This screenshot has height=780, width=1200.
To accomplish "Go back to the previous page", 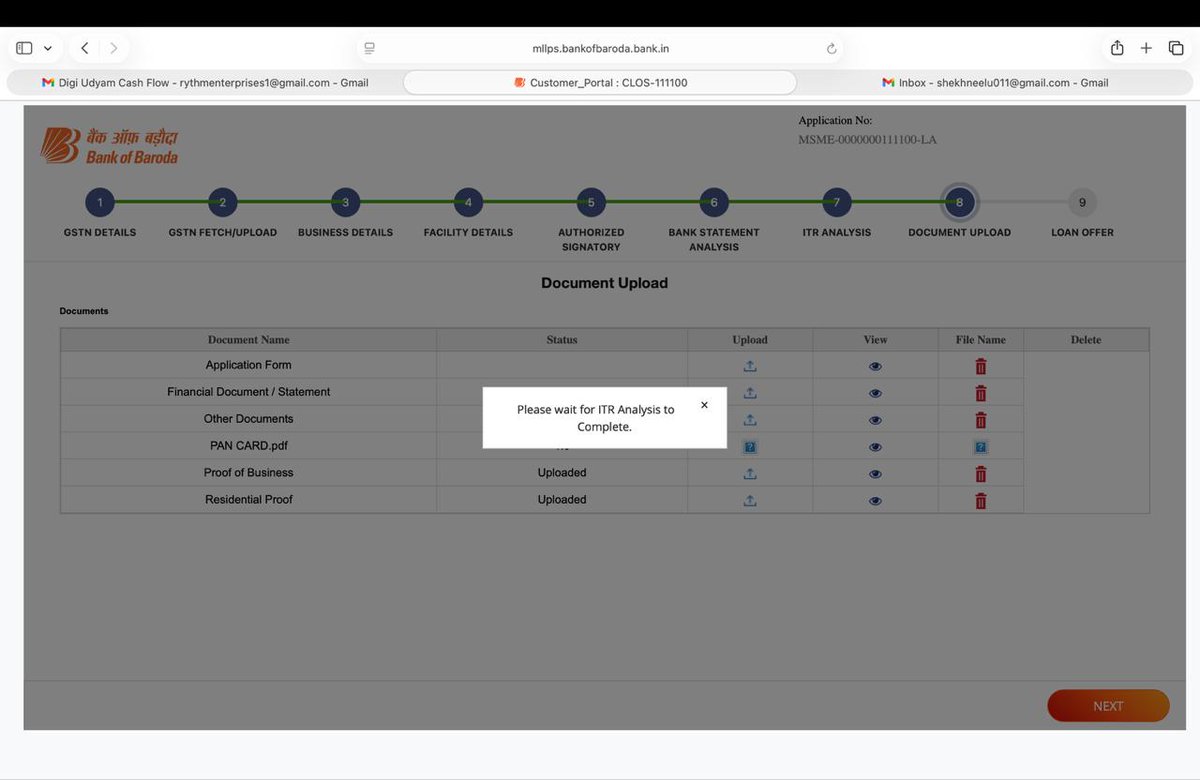I will [x=85, y=48].
